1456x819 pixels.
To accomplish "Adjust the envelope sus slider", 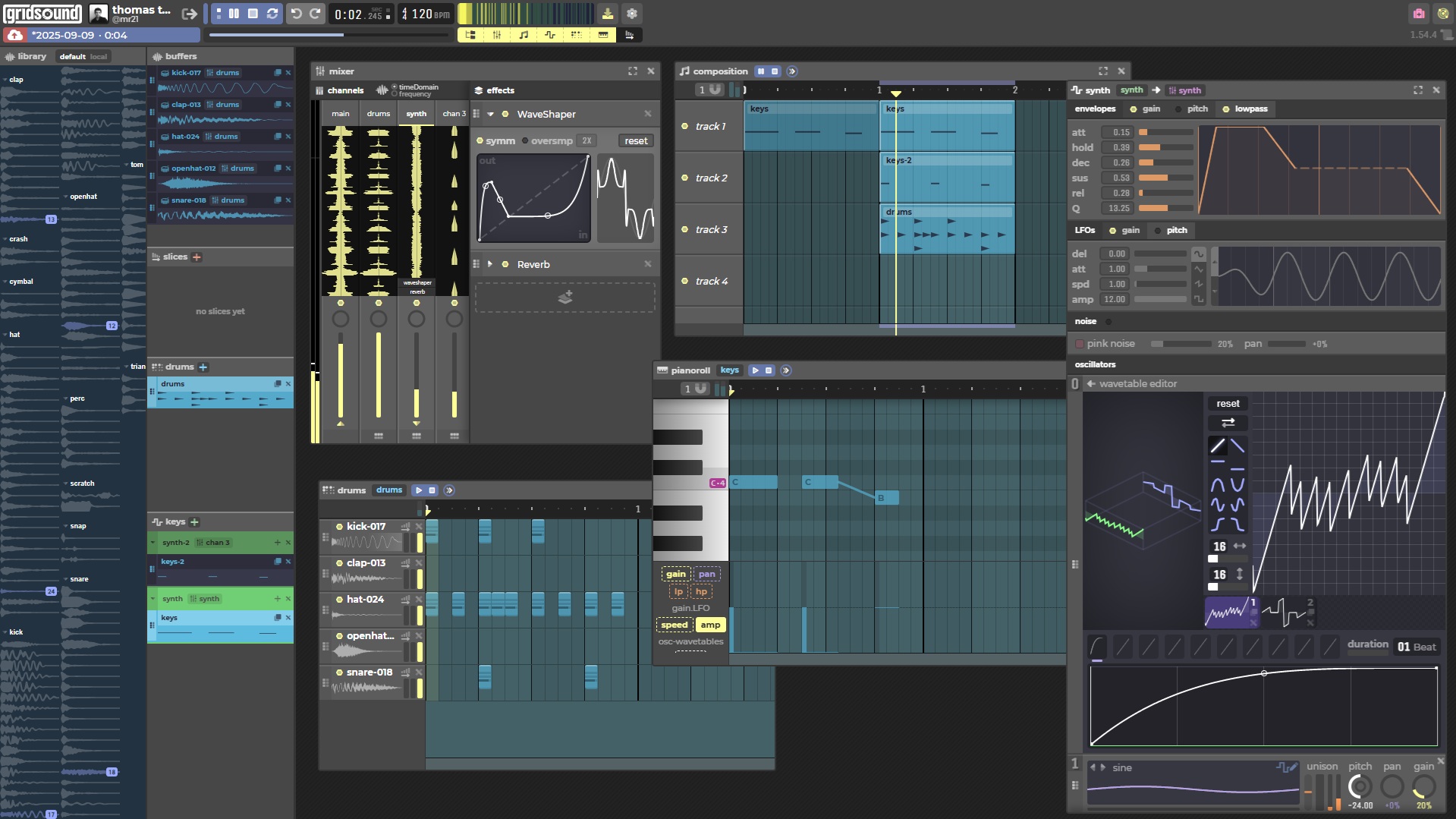I will point(1166,178).
